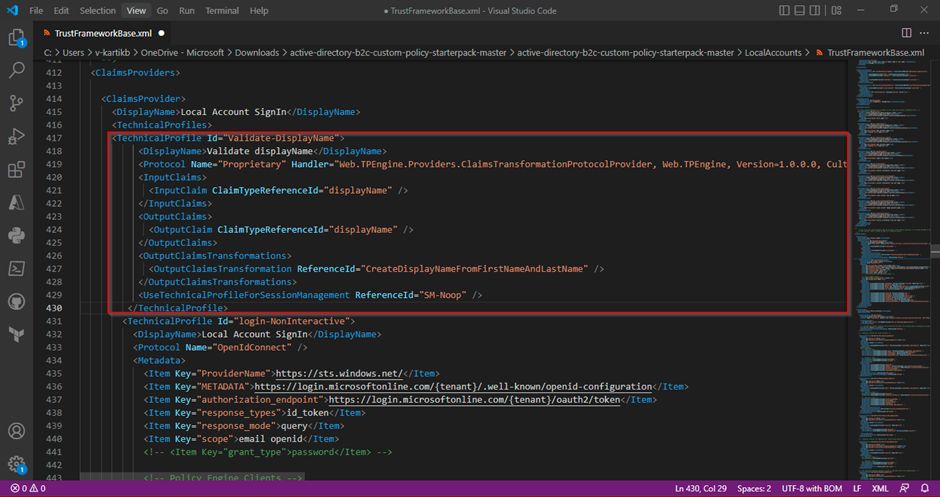Screen dimensions: 940x497
Task: Open the Terminal menu
Action: pyautogui.click(x=222, y=10)
